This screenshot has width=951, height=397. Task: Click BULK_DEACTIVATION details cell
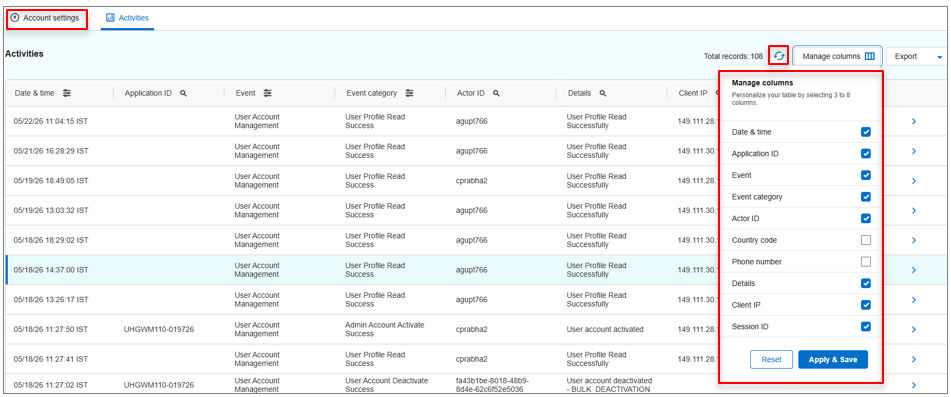tap(609, 385)
